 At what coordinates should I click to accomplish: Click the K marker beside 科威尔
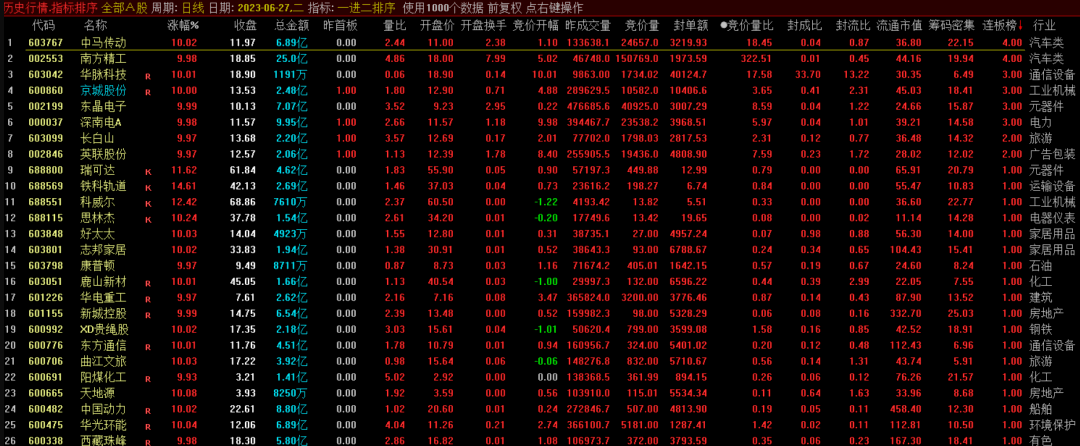tap(147, 203)
